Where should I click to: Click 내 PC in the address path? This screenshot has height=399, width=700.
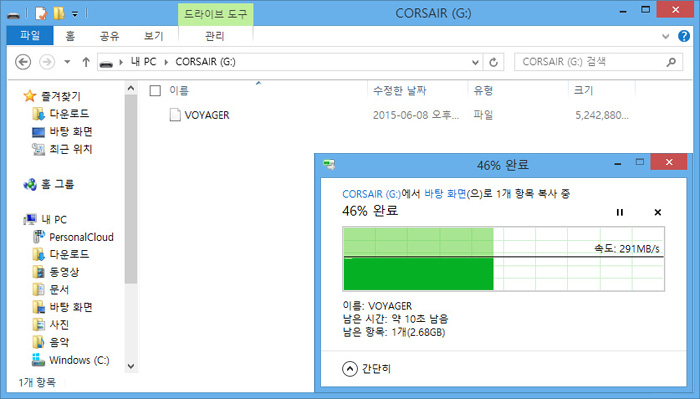[x=143, y=62]
